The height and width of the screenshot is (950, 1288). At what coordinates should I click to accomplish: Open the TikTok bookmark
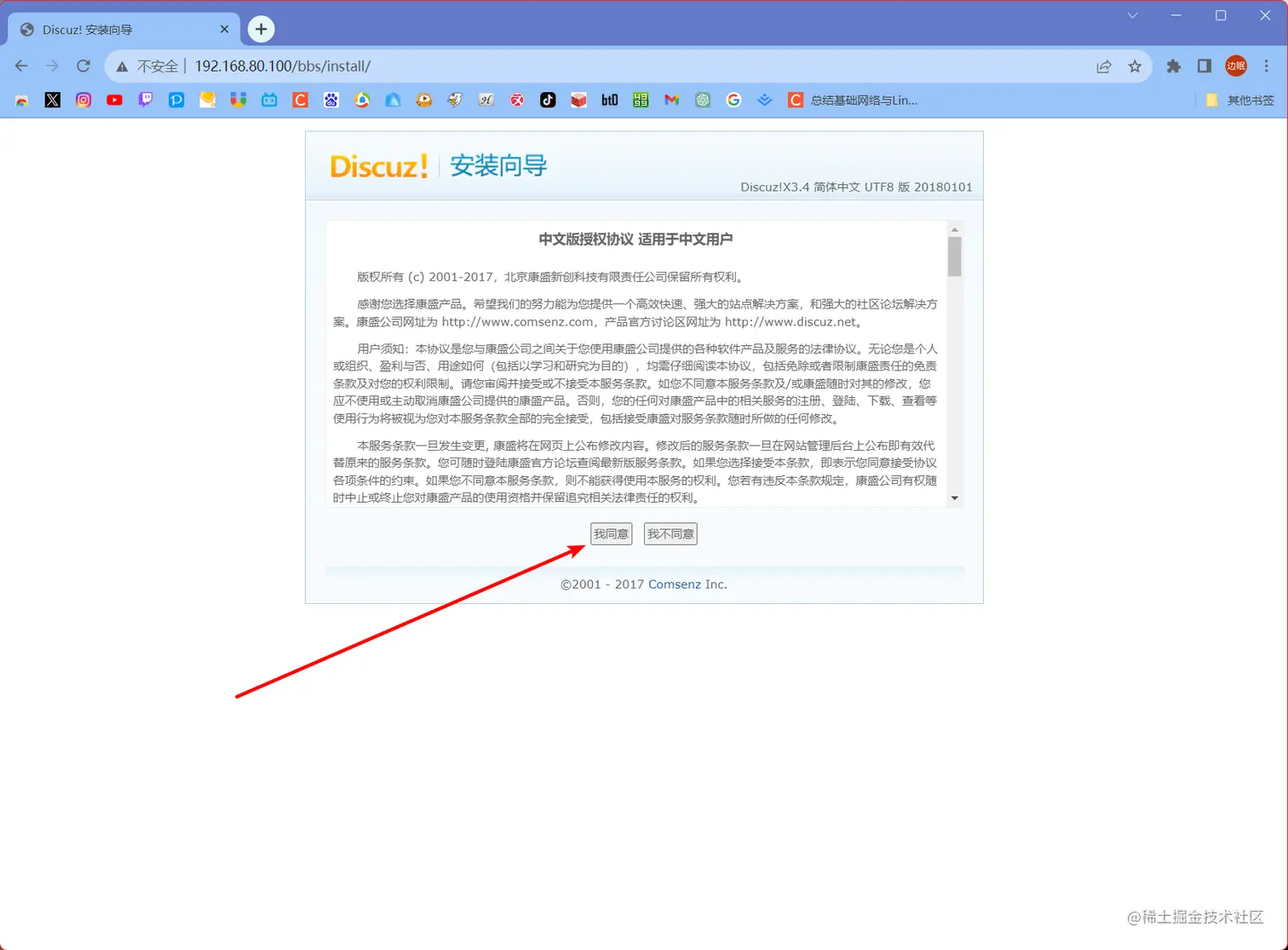point(548,100)
